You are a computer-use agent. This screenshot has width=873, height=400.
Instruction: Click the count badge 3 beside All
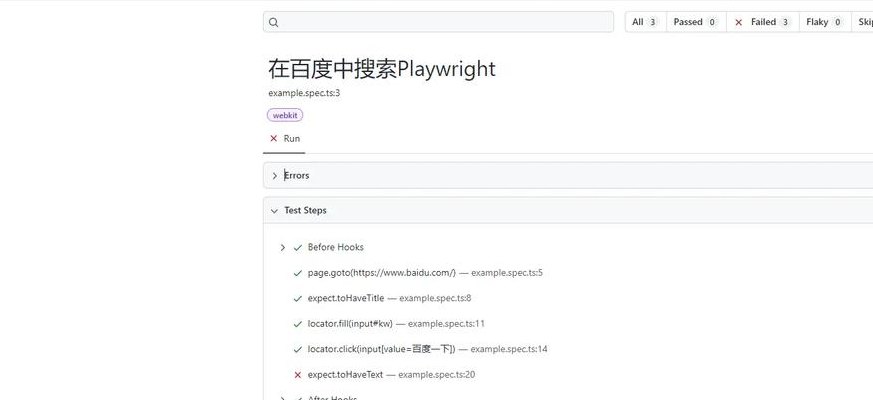coord(653,22)
